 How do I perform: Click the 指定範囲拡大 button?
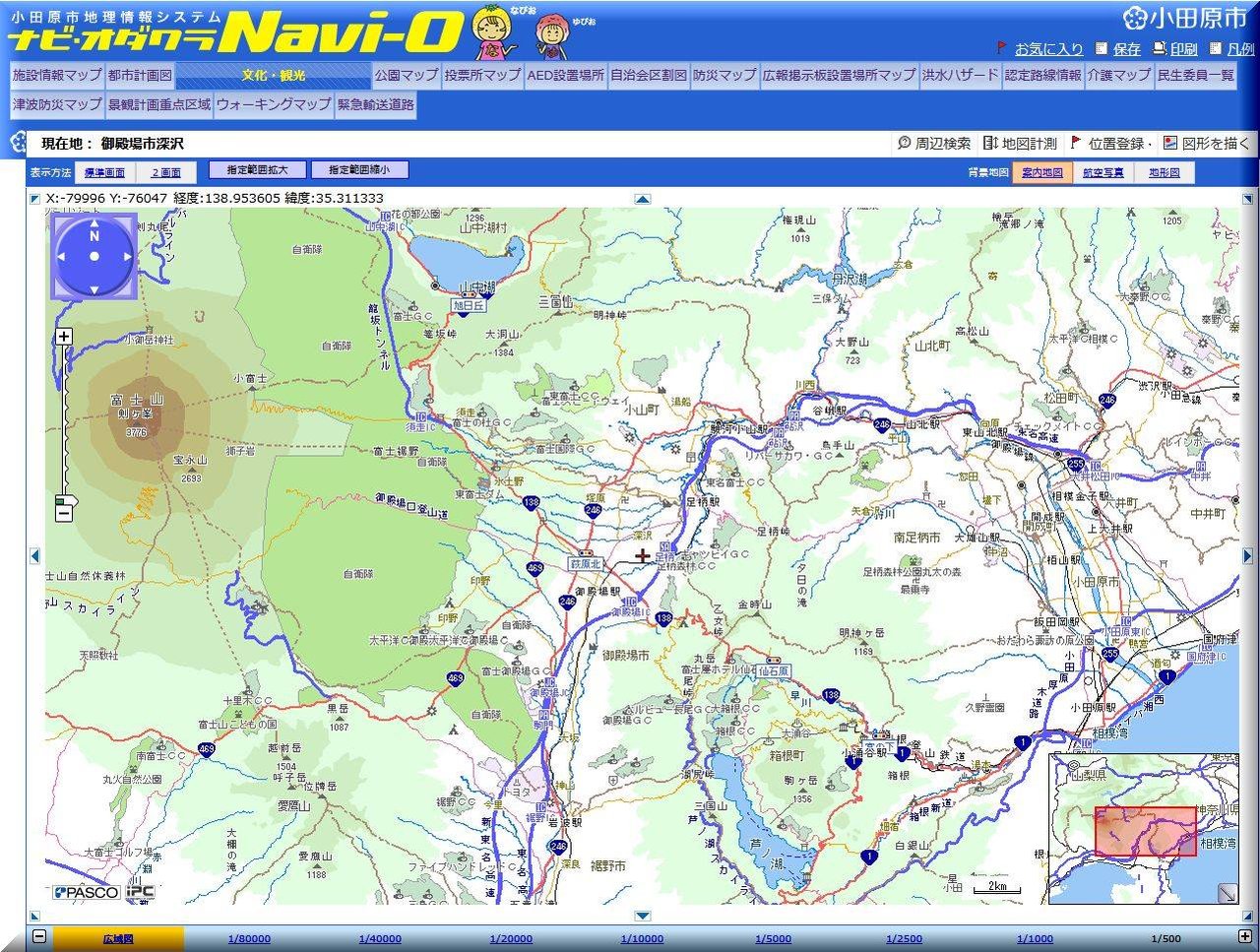pos(258,170)
